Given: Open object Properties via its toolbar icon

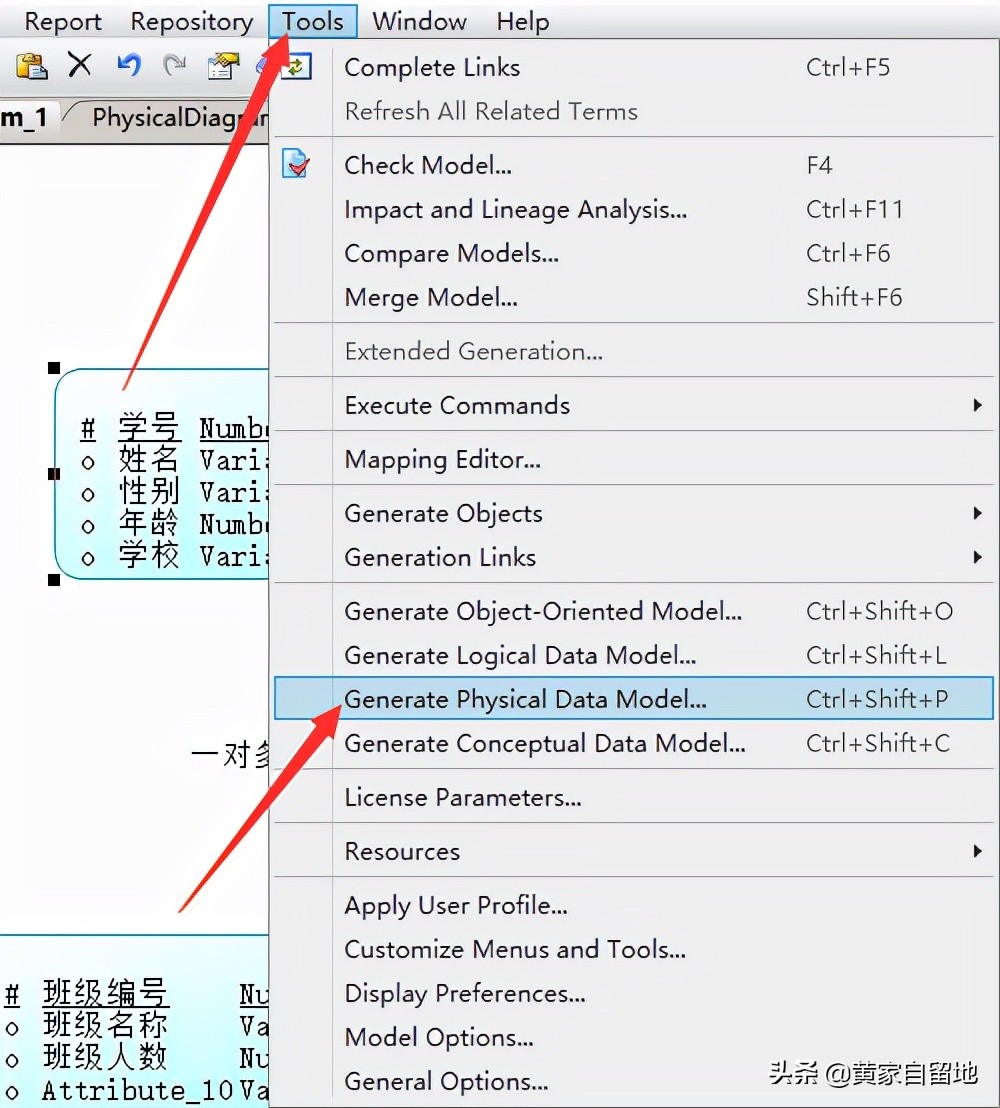Looking at the screenshot, I should tap(222, 65).
